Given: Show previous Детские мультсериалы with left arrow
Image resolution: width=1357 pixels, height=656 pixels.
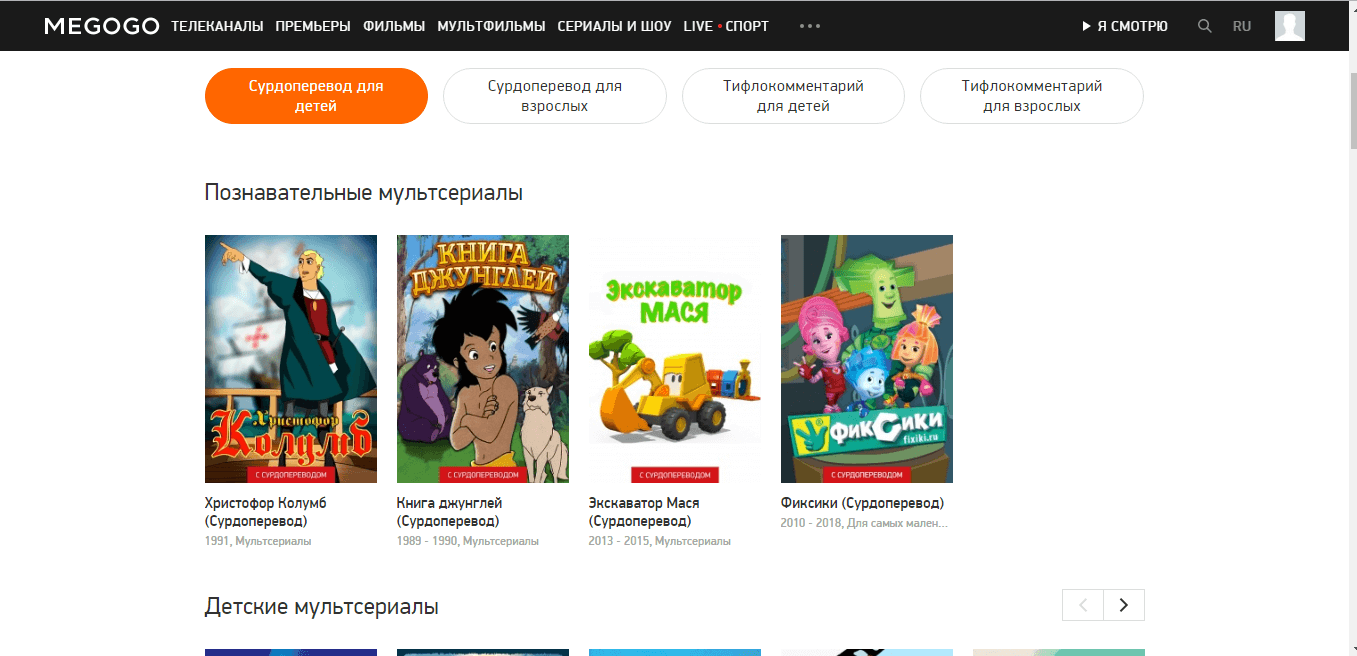Looking at the screenshot, I should [1083, 605].
